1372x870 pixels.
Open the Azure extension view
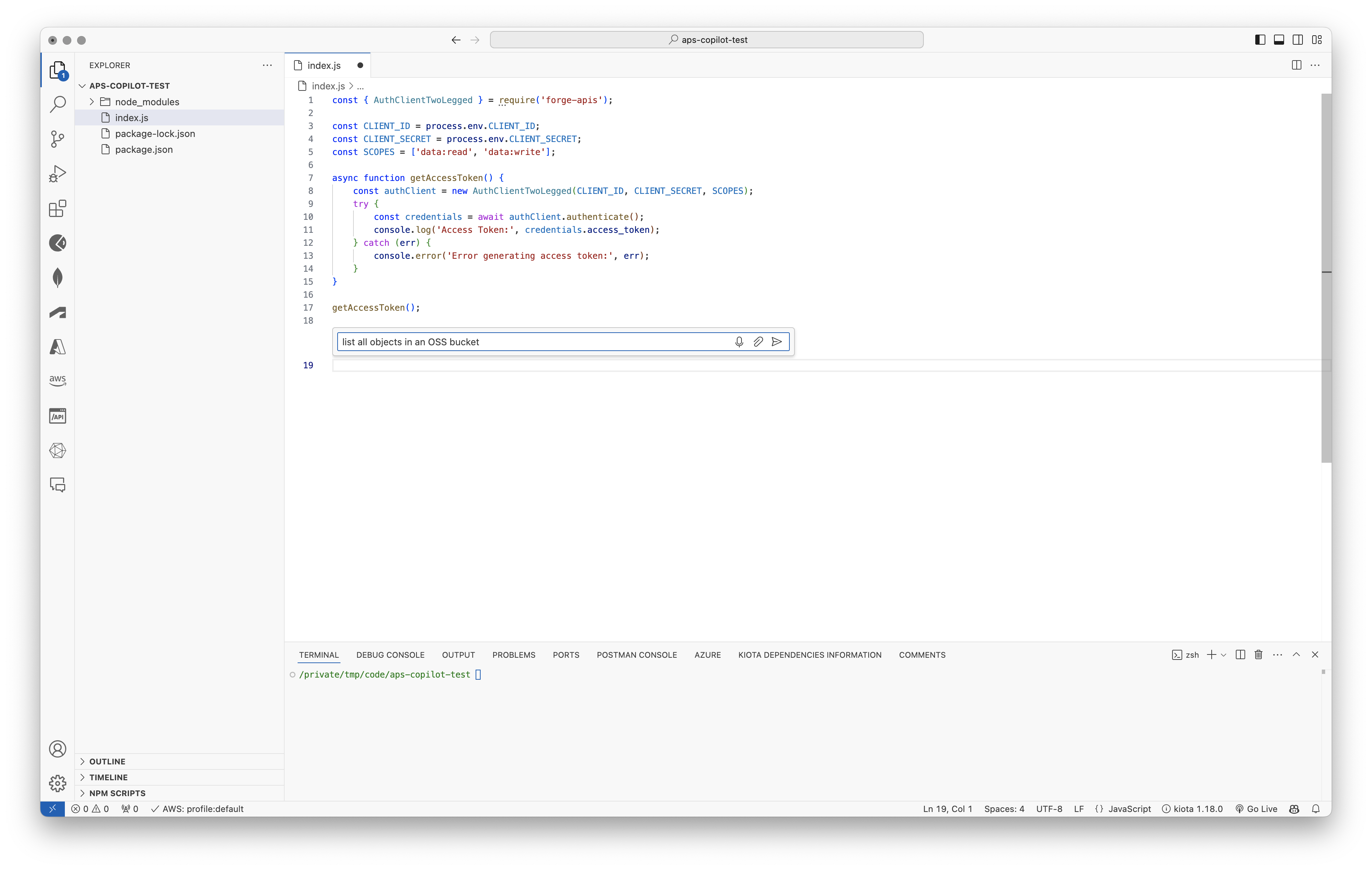[x=58, y=347]
